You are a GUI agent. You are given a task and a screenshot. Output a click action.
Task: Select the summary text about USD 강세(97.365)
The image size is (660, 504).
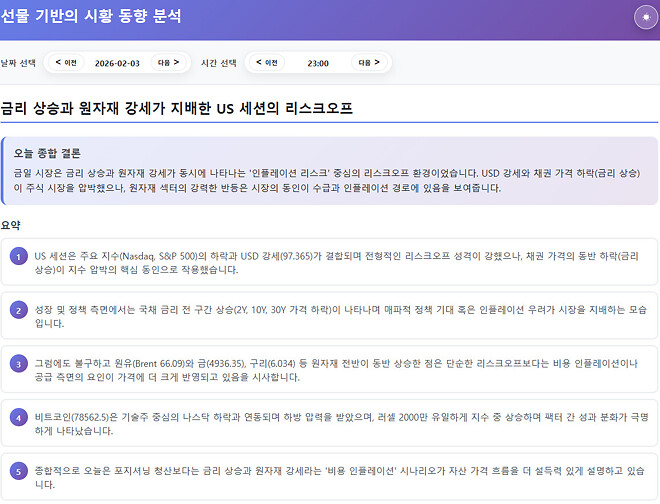tap(337, 263)
